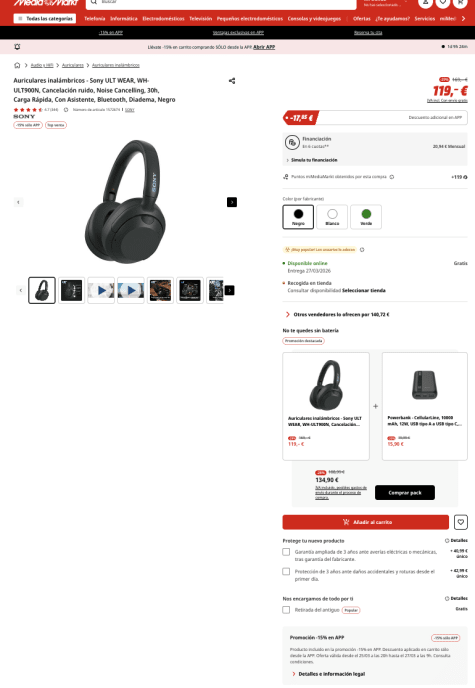
Task: Check the 3-year extended warranty option
Action: pos(286,552)
